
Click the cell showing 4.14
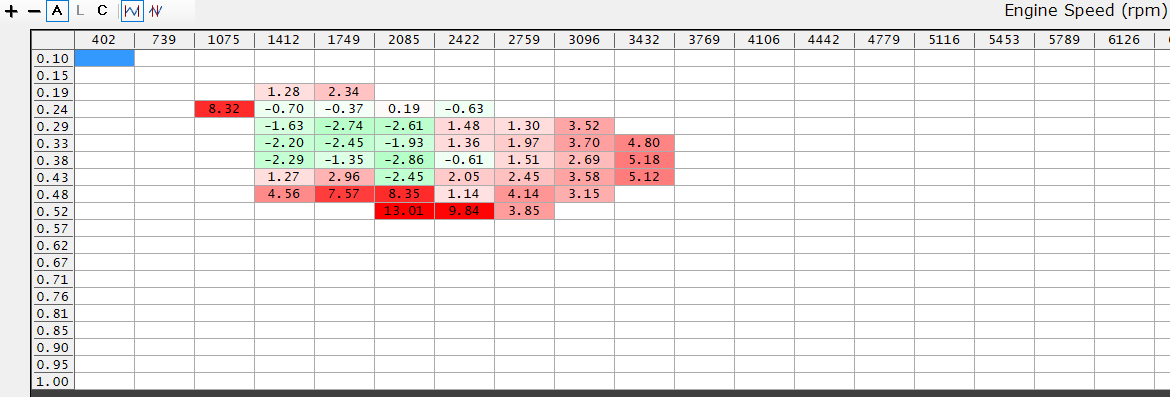(x=524, y=194)
